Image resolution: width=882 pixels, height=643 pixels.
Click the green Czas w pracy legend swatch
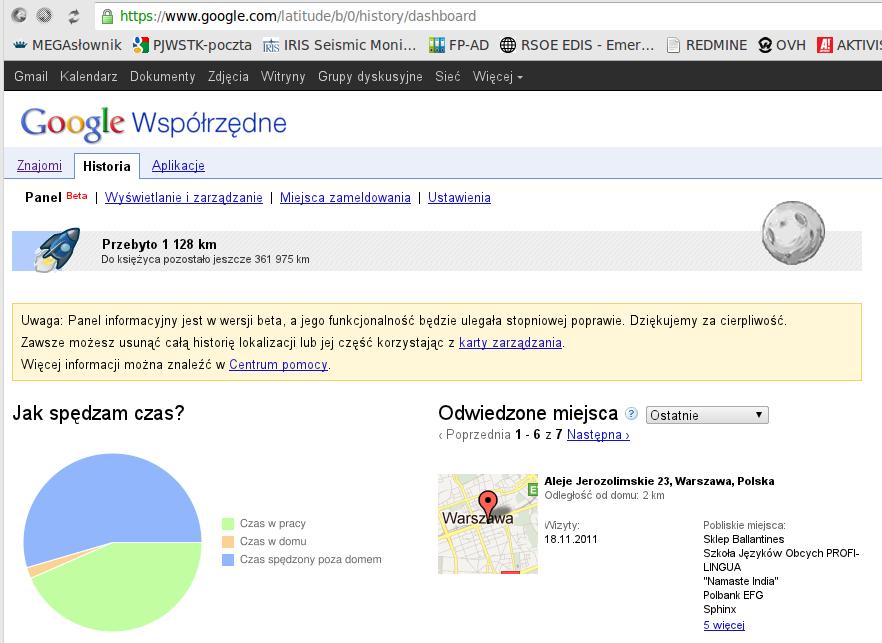228,524
